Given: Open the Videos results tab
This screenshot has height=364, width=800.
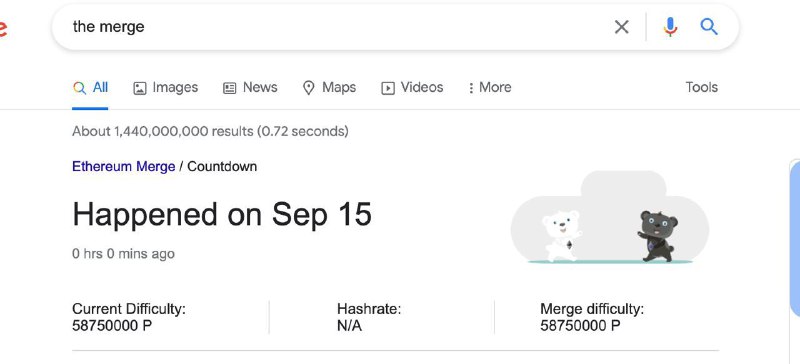Looking at the screenshot, I should coord(412,87).
